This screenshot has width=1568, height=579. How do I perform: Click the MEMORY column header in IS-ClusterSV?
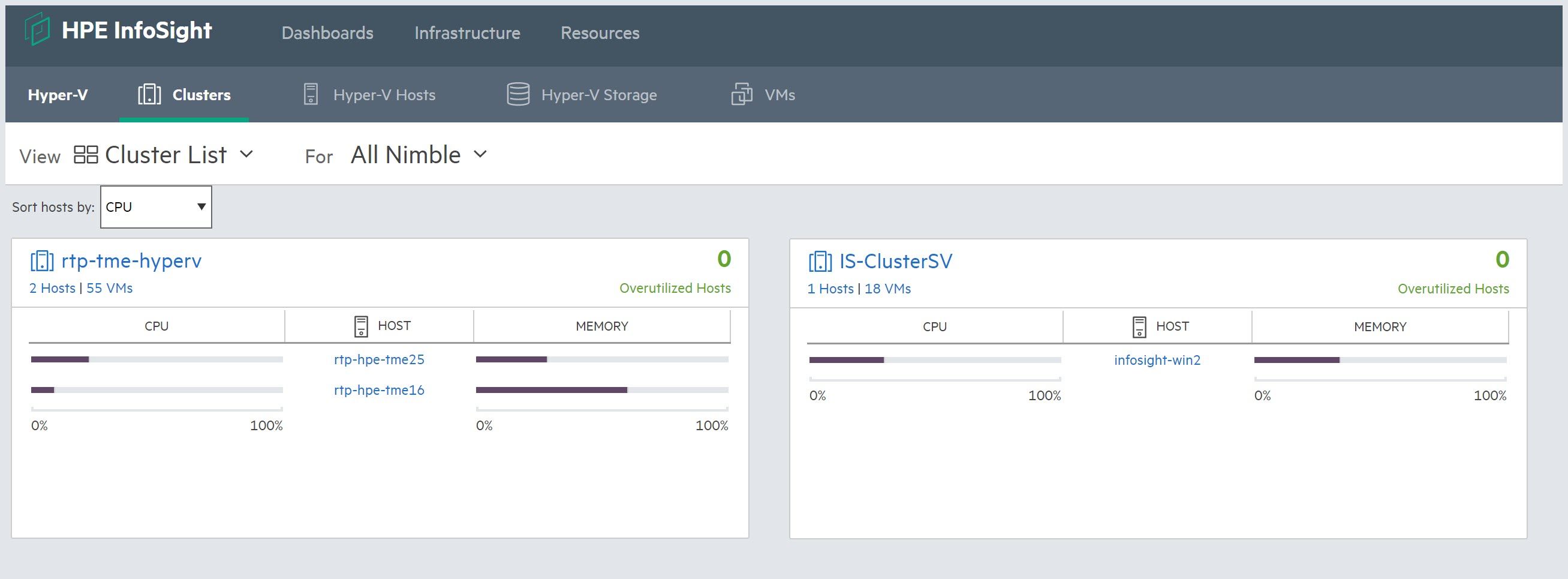1380,327
